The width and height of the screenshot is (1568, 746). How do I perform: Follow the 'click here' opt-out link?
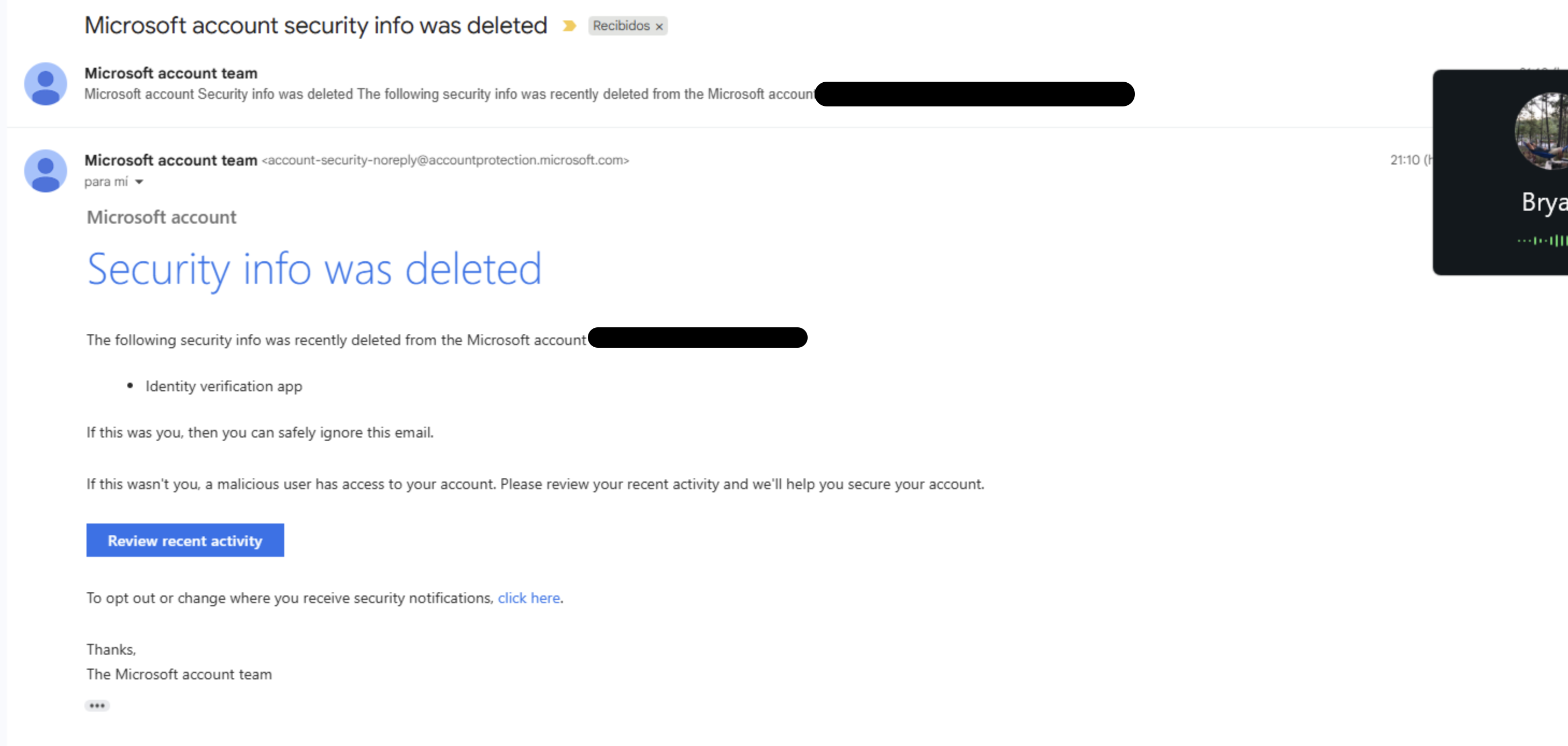pos(528,598)
